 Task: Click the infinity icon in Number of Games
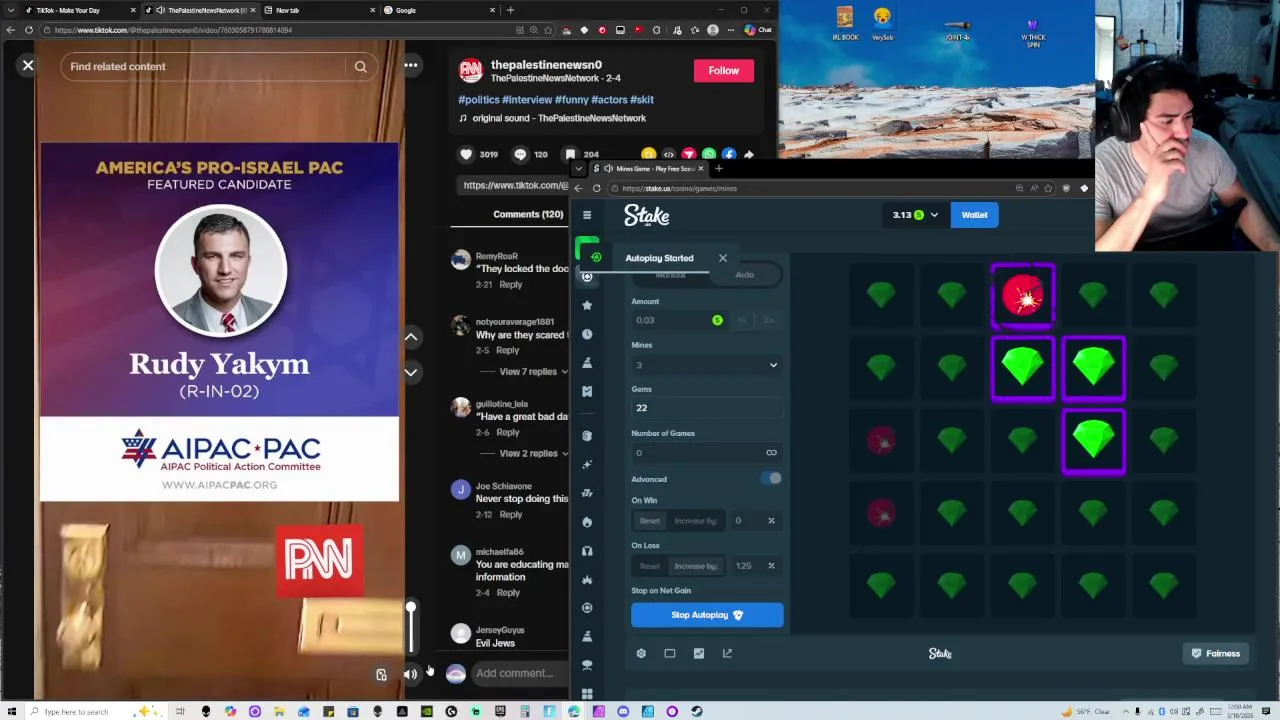pos(771,453)
